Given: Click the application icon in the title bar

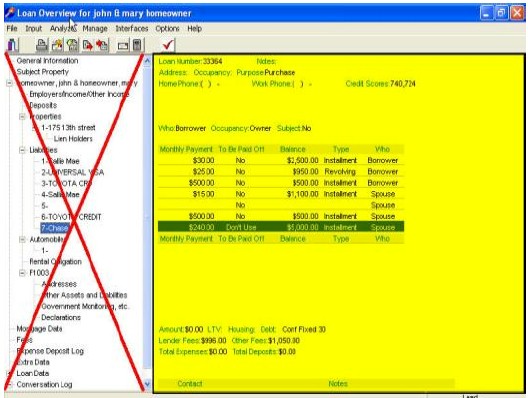Looking at the screenshot, I should tap(10, 13).
